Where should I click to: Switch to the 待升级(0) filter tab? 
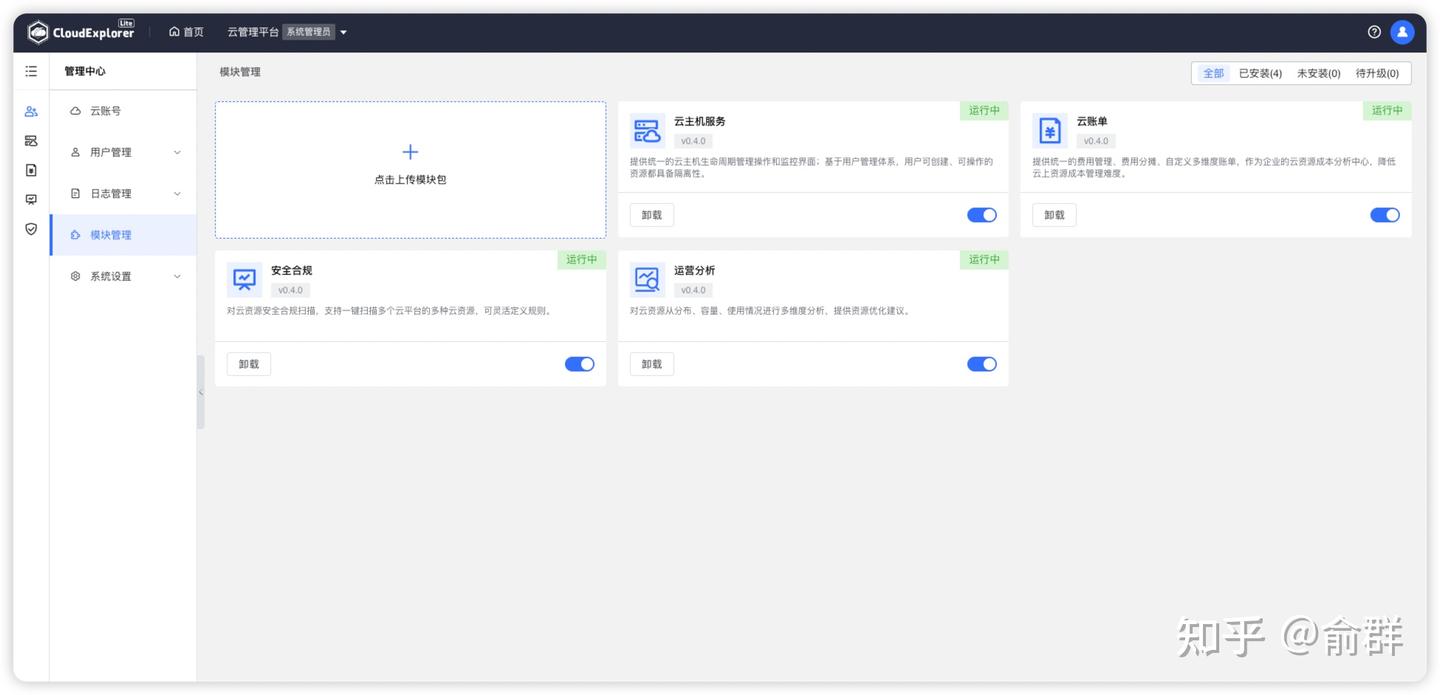(x=1377, y=73)
